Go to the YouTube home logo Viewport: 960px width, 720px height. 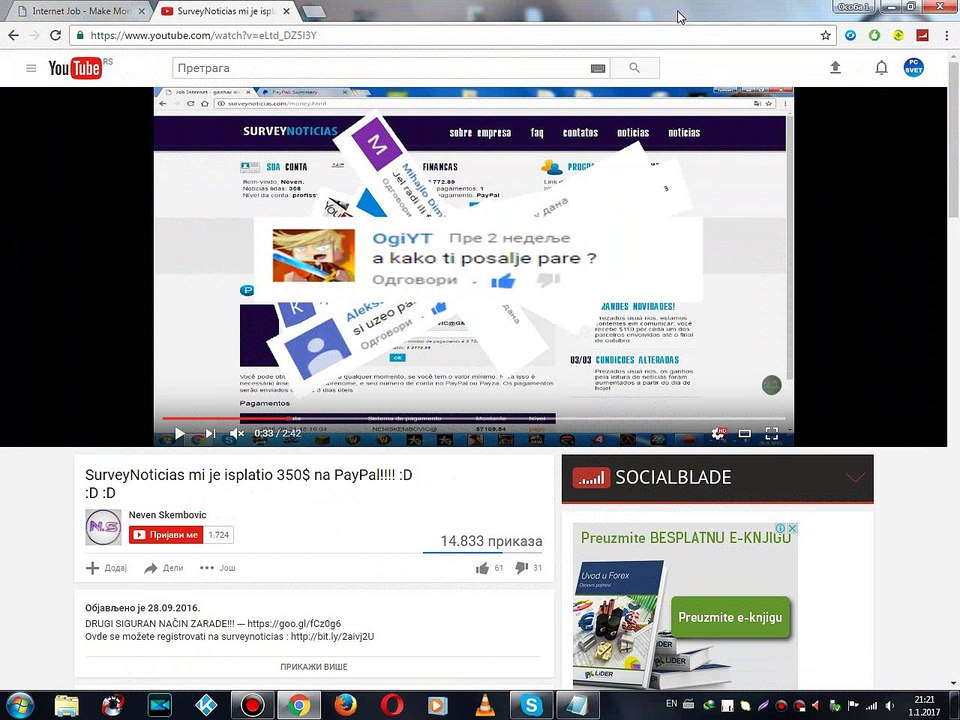click(x=75, y=67)
